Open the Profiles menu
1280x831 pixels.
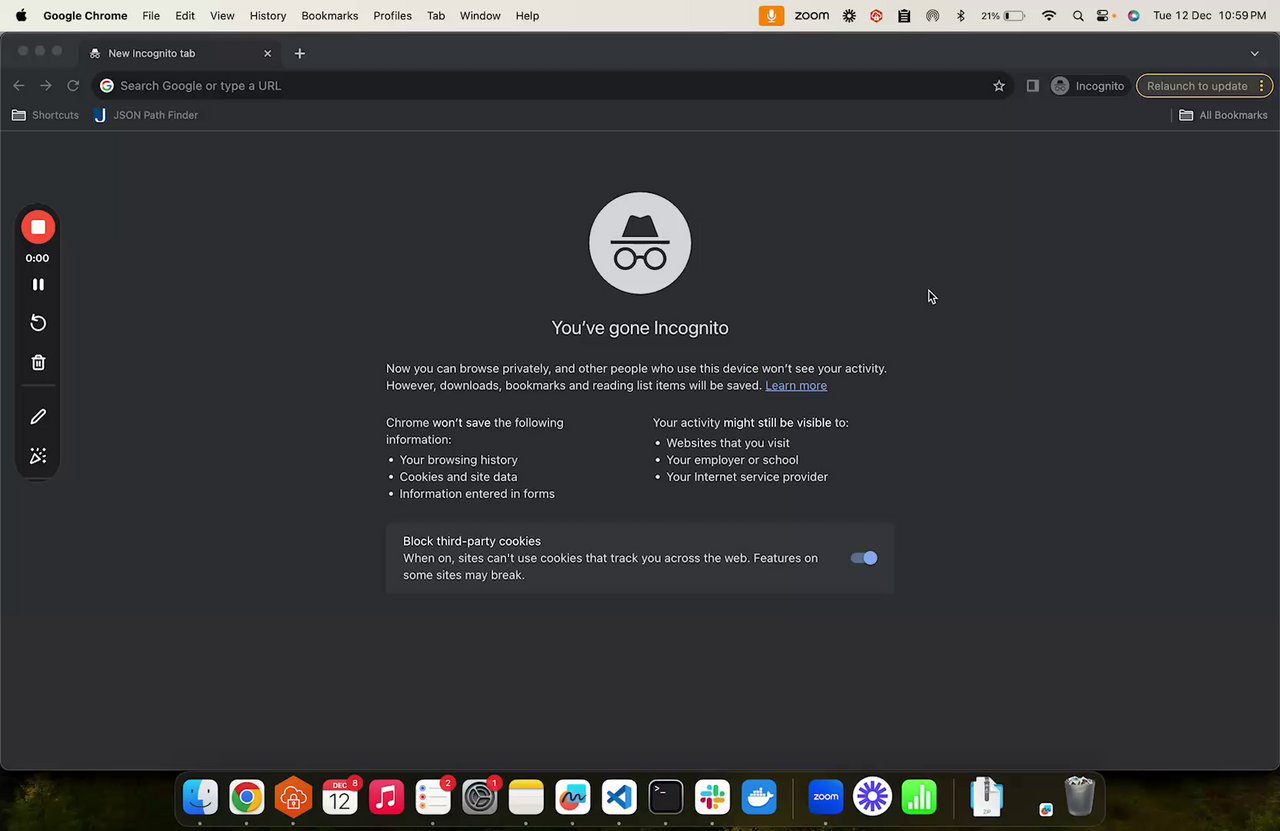392,16
